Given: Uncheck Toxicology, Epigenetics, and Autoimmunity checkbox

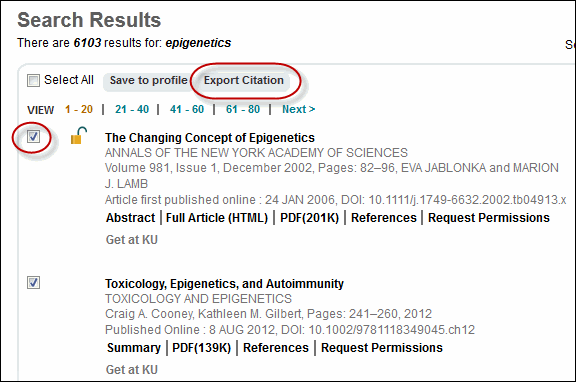Looking at the screenshot, I should pyautogui.click(x=33, y=282).
